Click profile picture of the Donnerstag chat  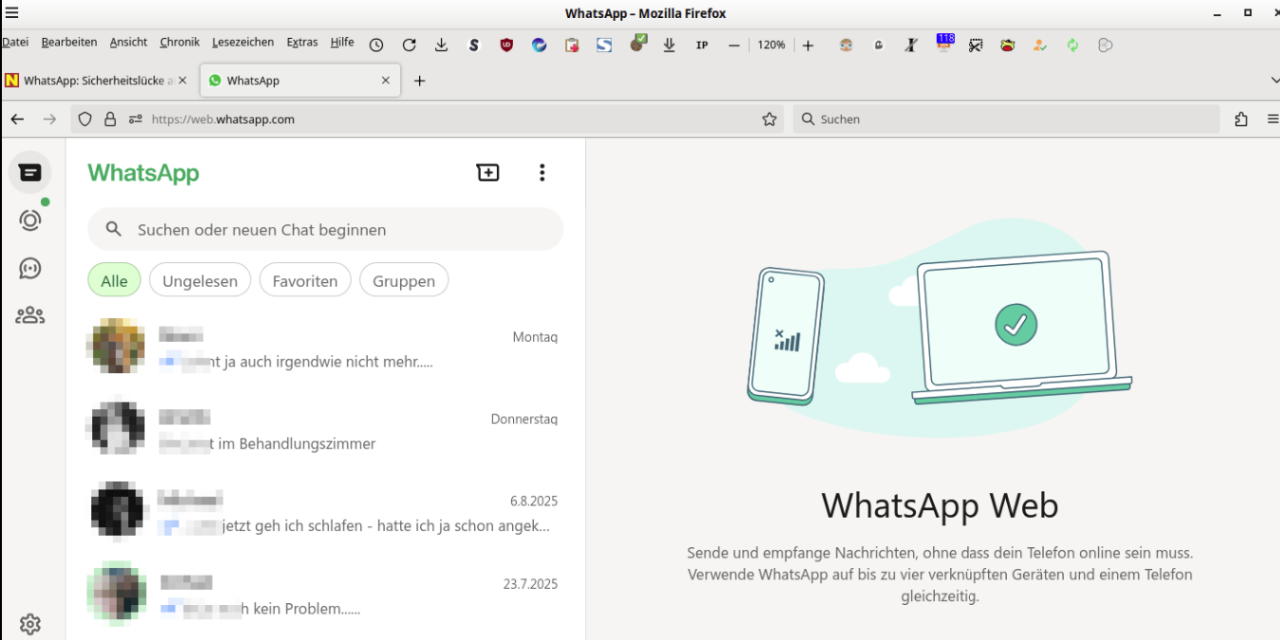click(118, 428)
